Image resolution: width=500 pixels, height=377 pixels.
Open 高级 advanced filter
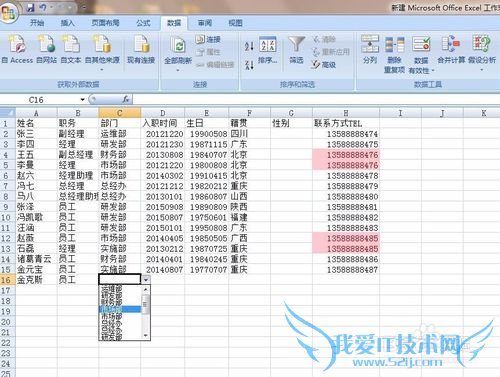323,64
